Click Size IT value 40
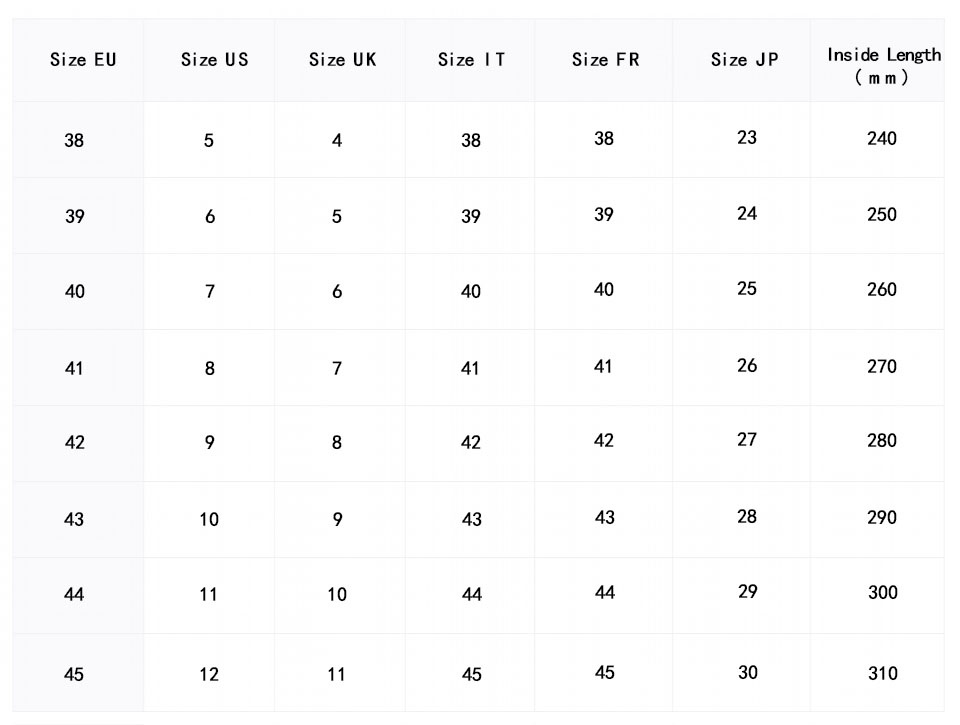Viewport: 960px width, 725px height. [471, 291]
